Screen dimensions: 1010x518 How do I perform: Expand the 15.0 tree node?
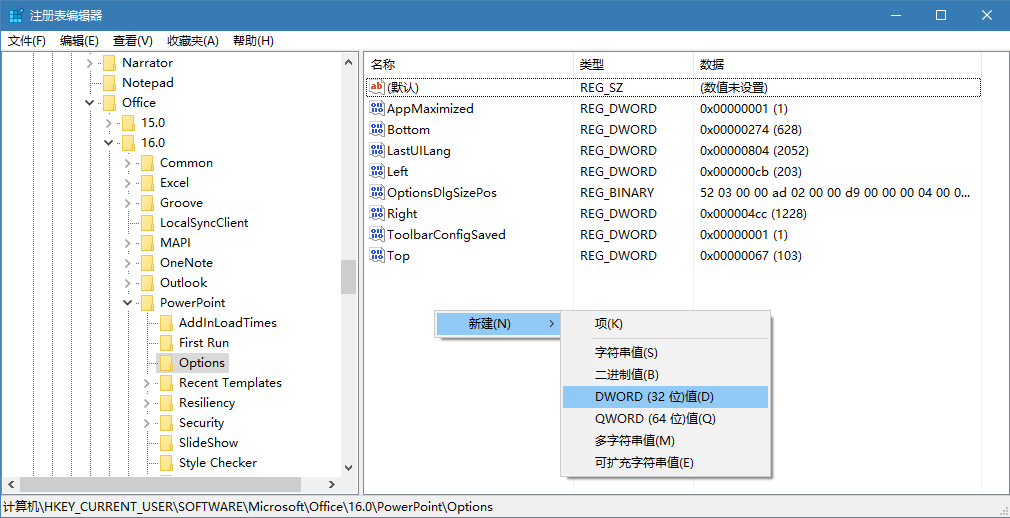(x=108, y=122)
